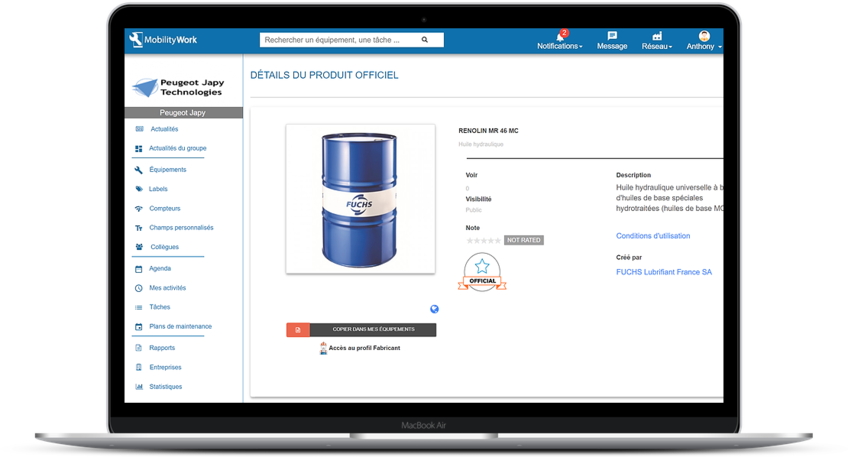Click the Visibilité label
Image resolution: width=848 pixels, height=457 pixels.
pyautogui.click(x=478, y=199)
